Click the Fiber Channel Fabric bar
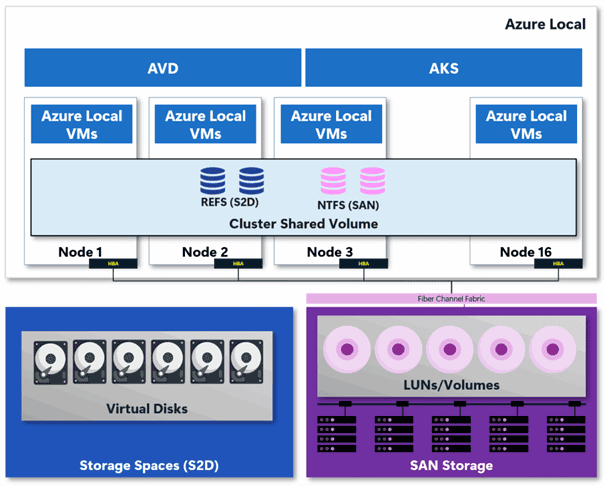 pos(452,298)
